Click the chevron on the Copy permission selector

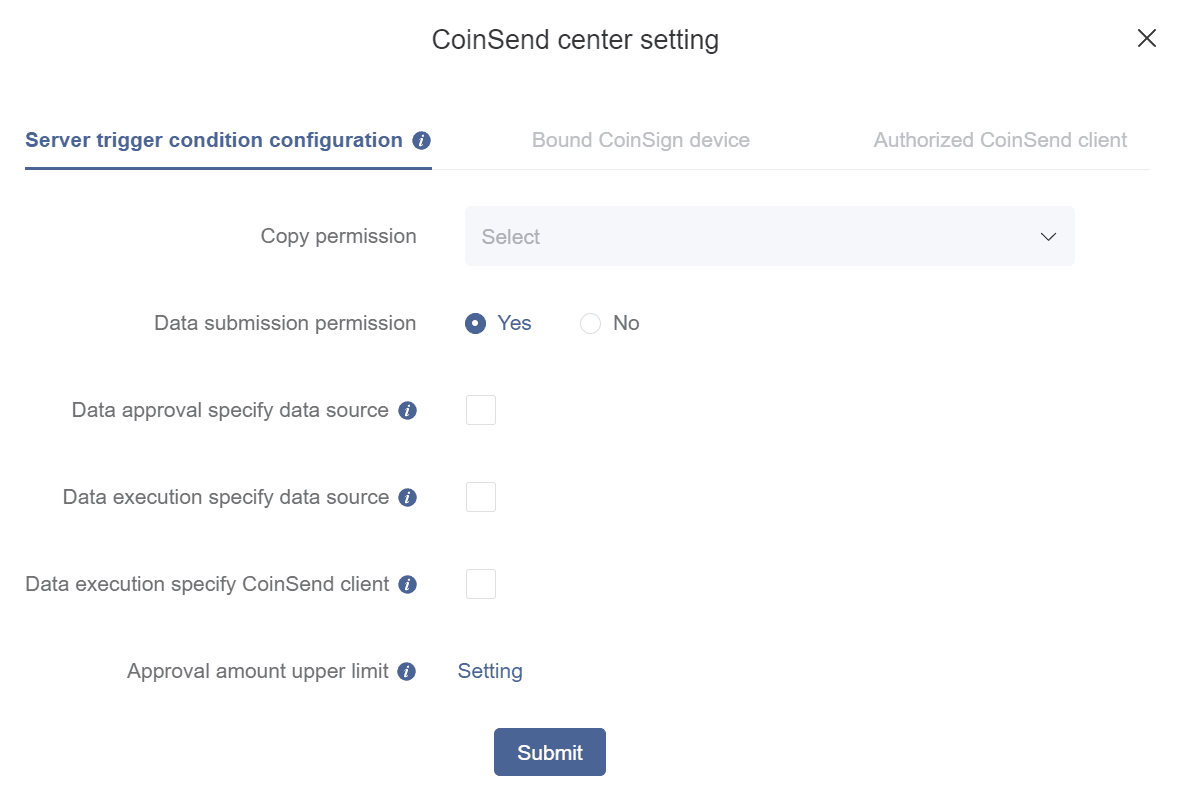pyautogui.click(x=1048, y=236)
